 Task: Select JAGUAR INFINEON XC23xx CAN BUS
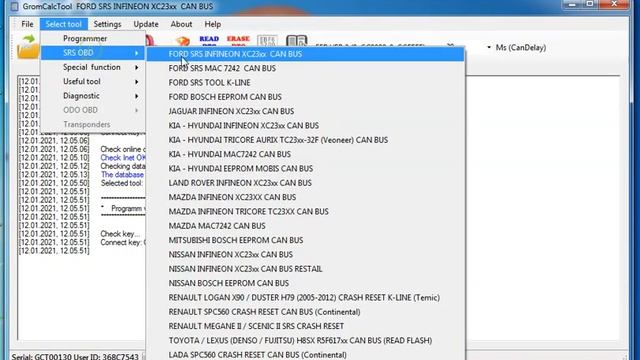[305, 111]
